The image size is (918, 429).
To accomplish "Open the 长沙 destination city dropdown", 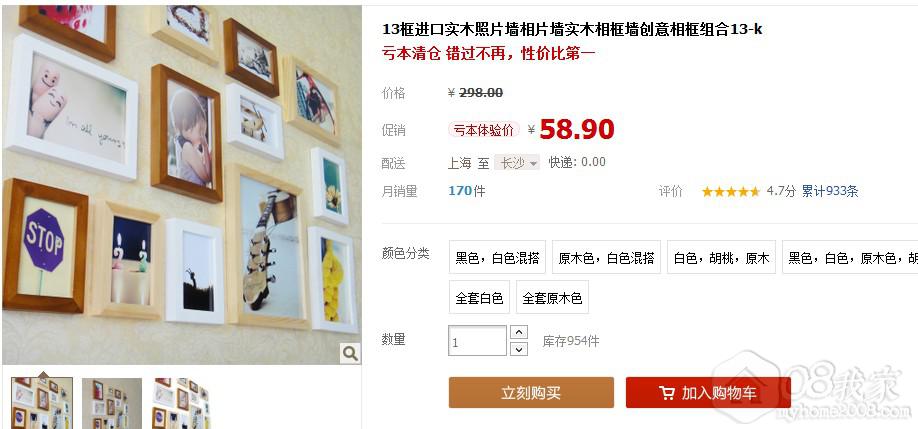I will (517, 163).
